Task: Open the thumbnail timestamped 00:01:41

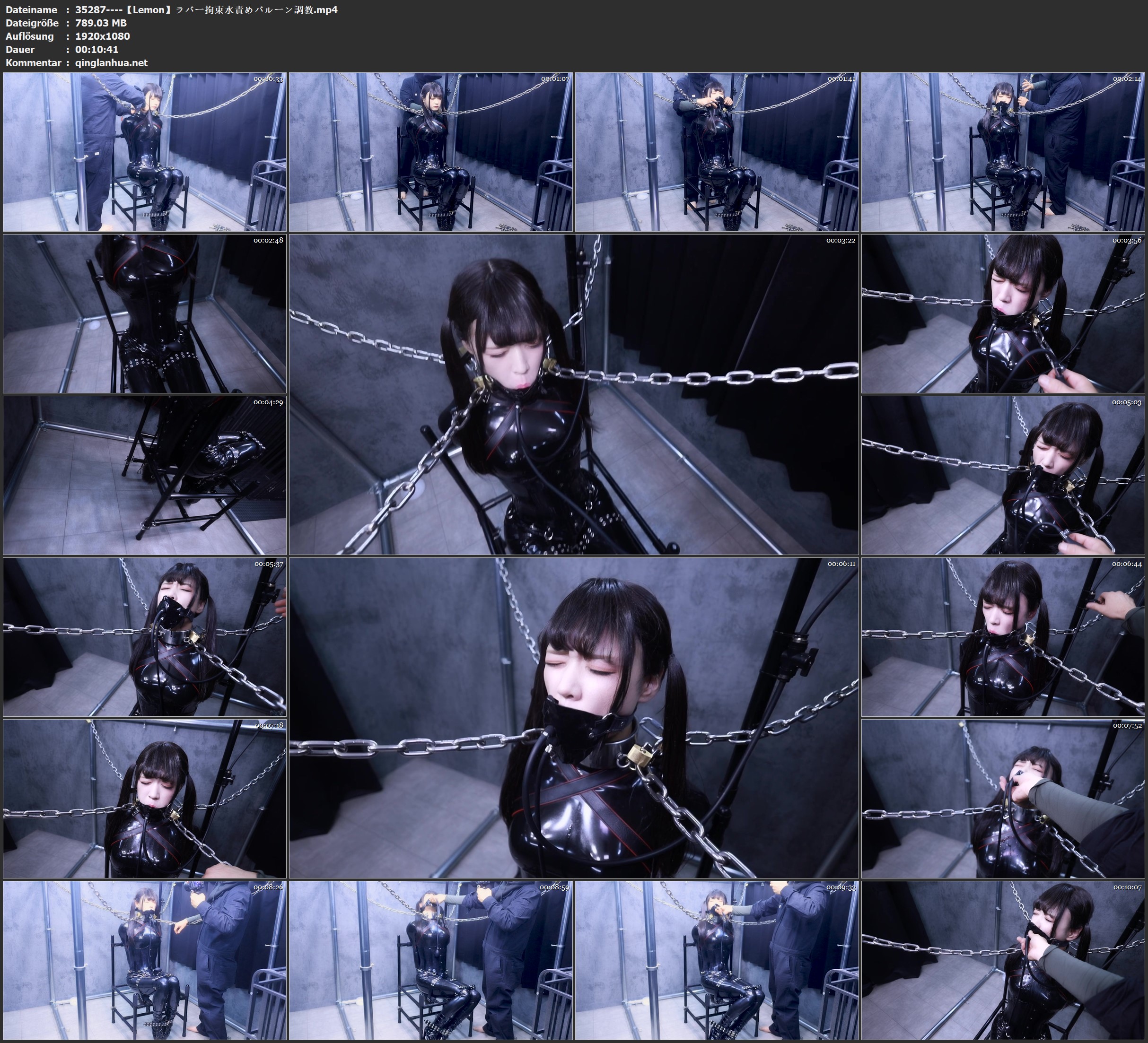Action: click(x=717, y=151)
